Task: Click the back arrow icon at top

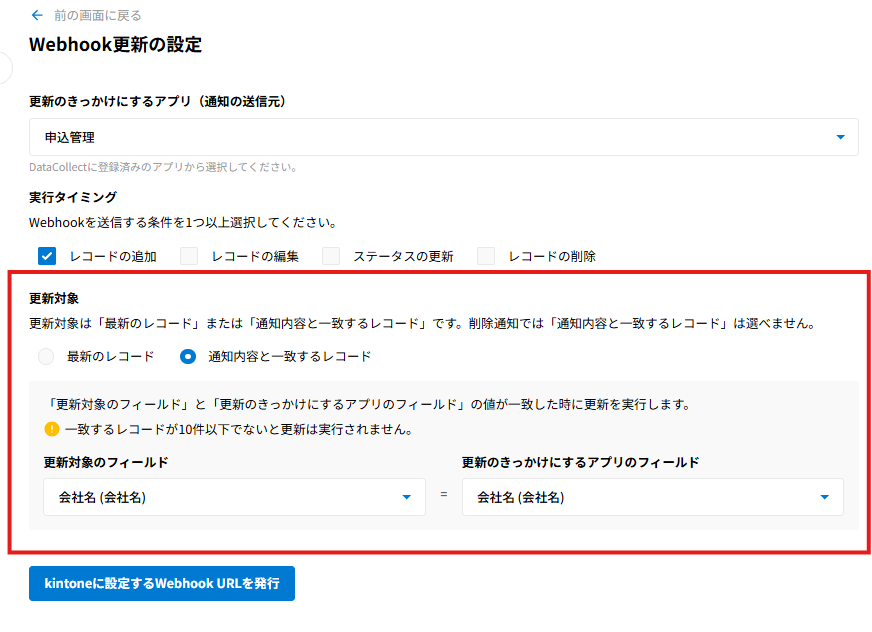Action: [37, 15]
